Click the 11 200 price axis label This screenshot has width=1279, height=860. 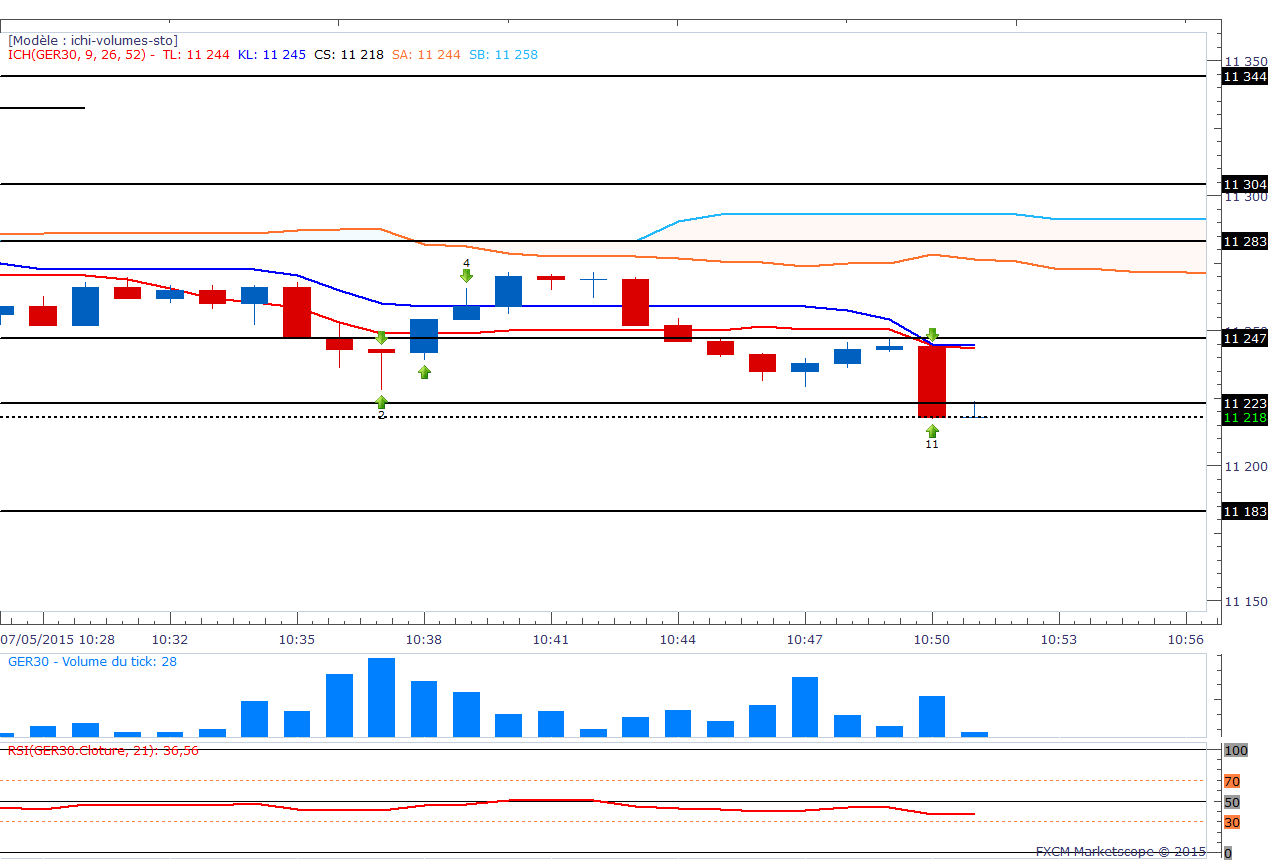tap(1248, 466)
